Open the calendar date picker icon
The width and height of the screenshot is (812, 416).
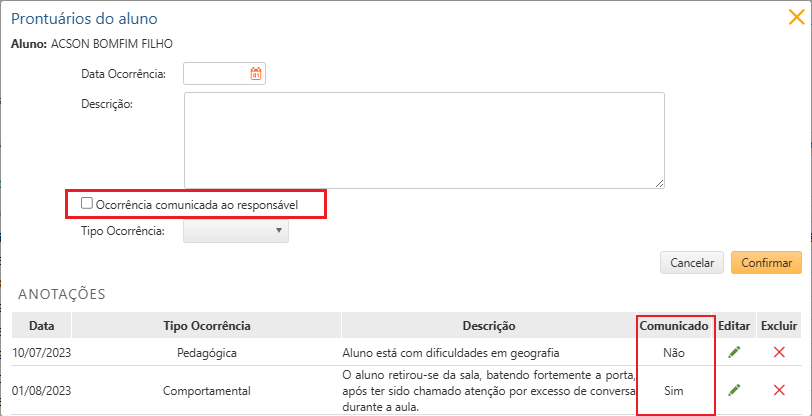tap(255, 73)
